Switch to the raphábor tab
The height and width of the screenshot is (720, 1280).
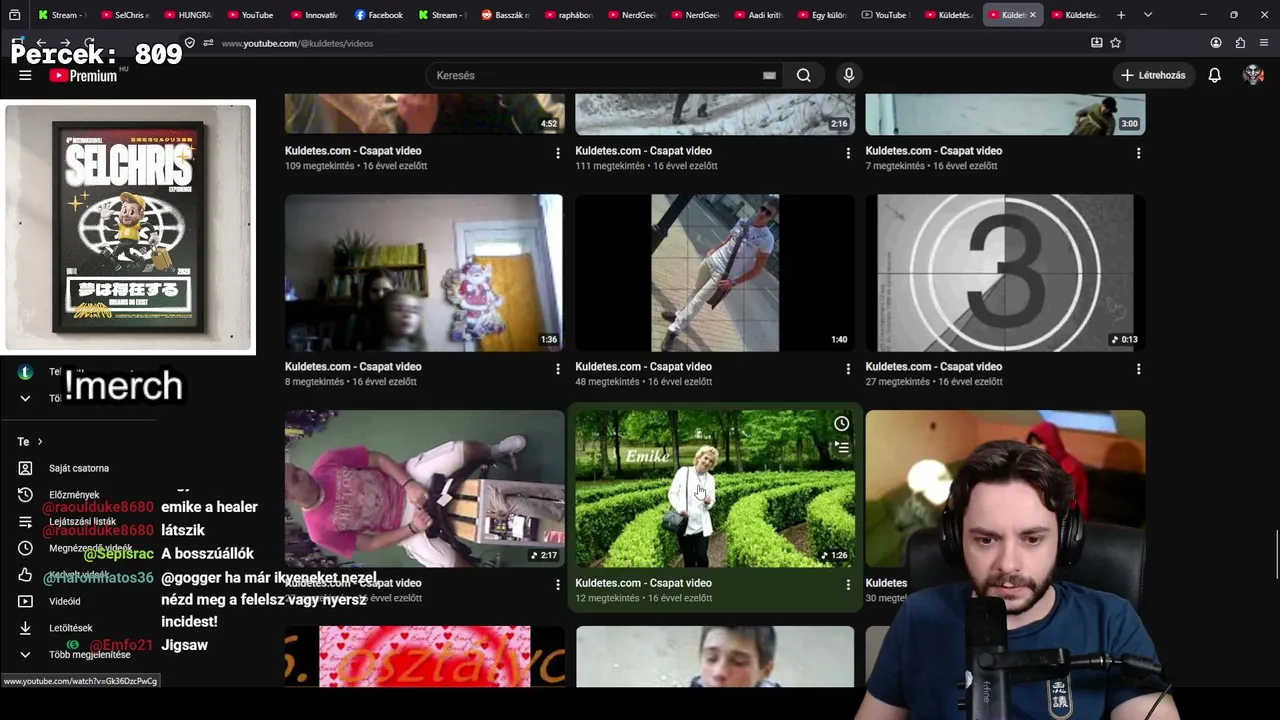point(569,15)
